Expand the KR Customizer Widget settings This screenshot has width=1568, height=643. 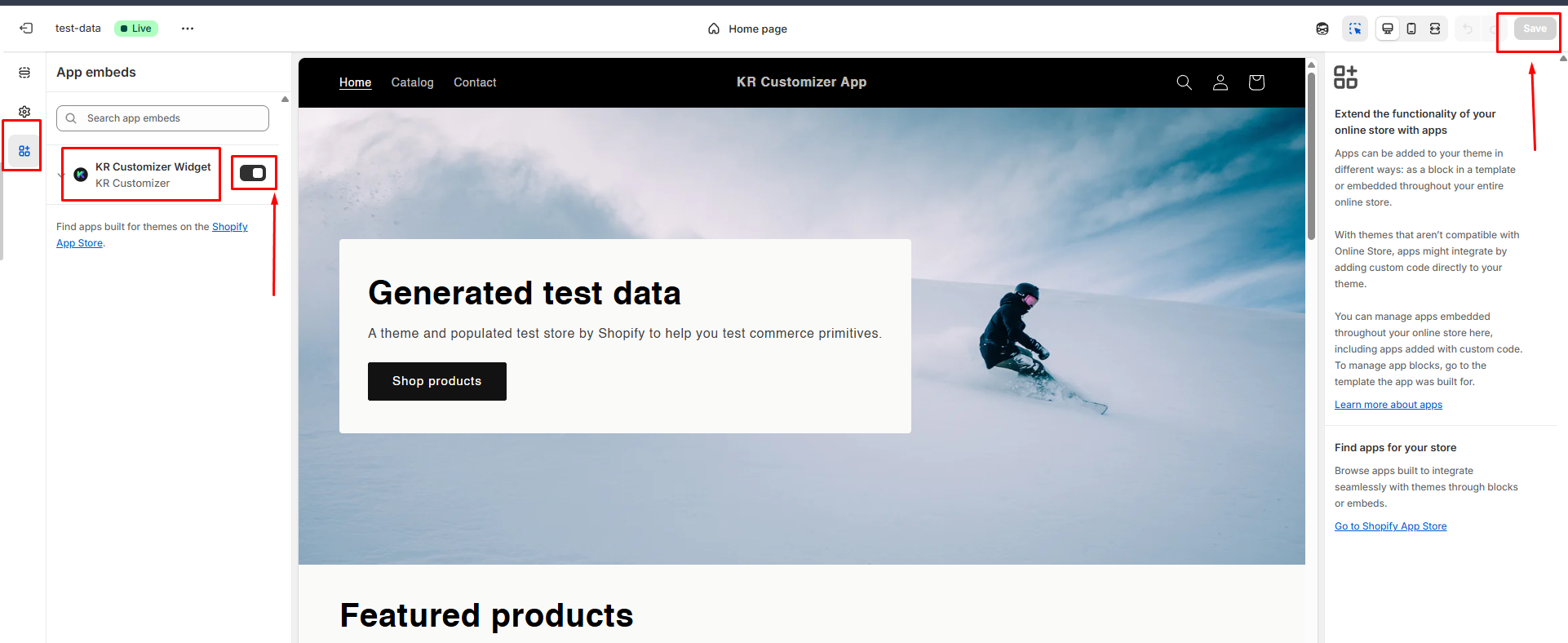(61, 175)
